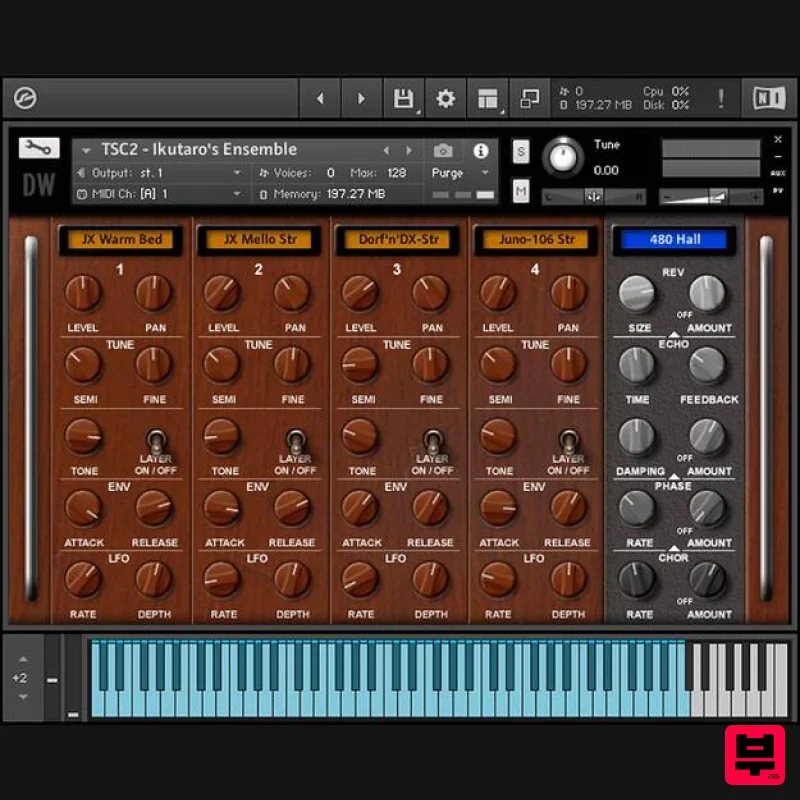Click the wrench icon to edit the instrument
This screenshot has width=800, height=800.
click(37, 146)
